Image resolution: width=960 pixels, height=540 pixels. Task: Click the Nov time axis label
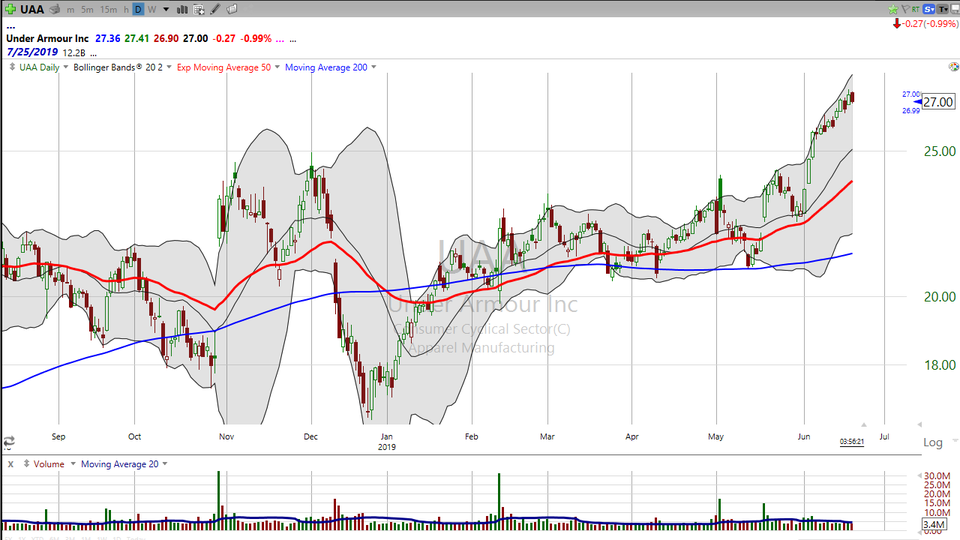point(227,437)
